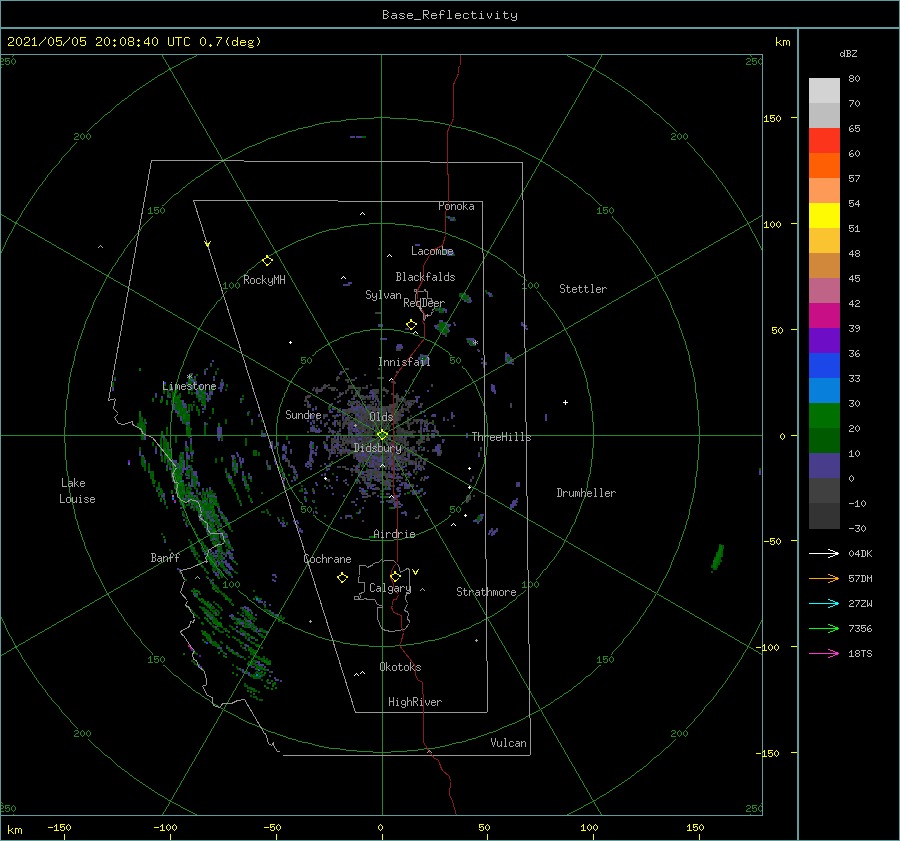Click the Okotoks label

(400, 667)
